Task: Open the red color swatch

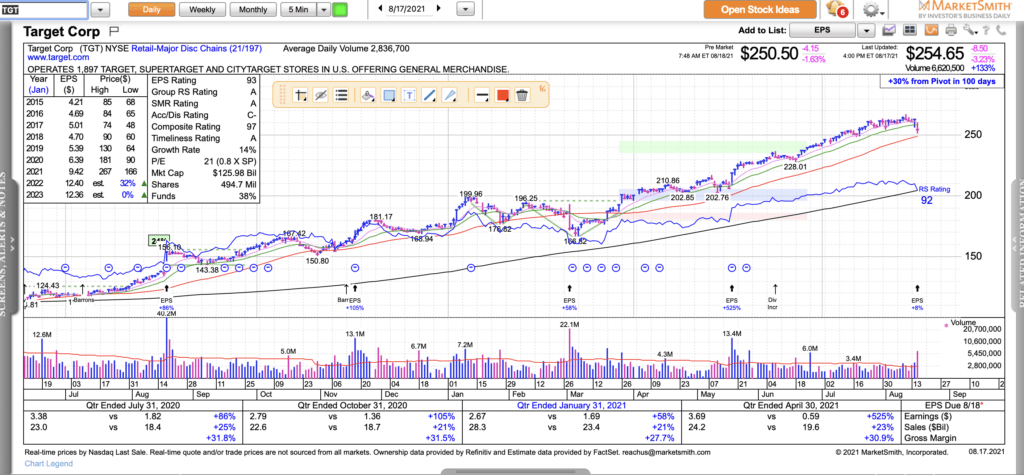Action: pyautogui.click(x=502, y=95)
